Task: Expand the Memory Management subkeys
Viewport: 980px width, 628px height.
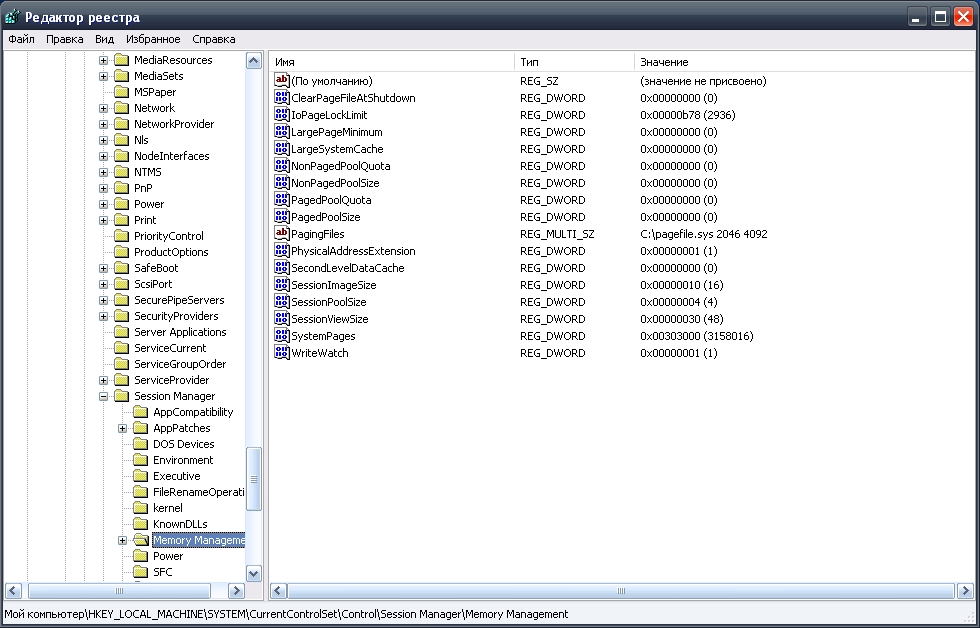Action: [x=122, y=541]
